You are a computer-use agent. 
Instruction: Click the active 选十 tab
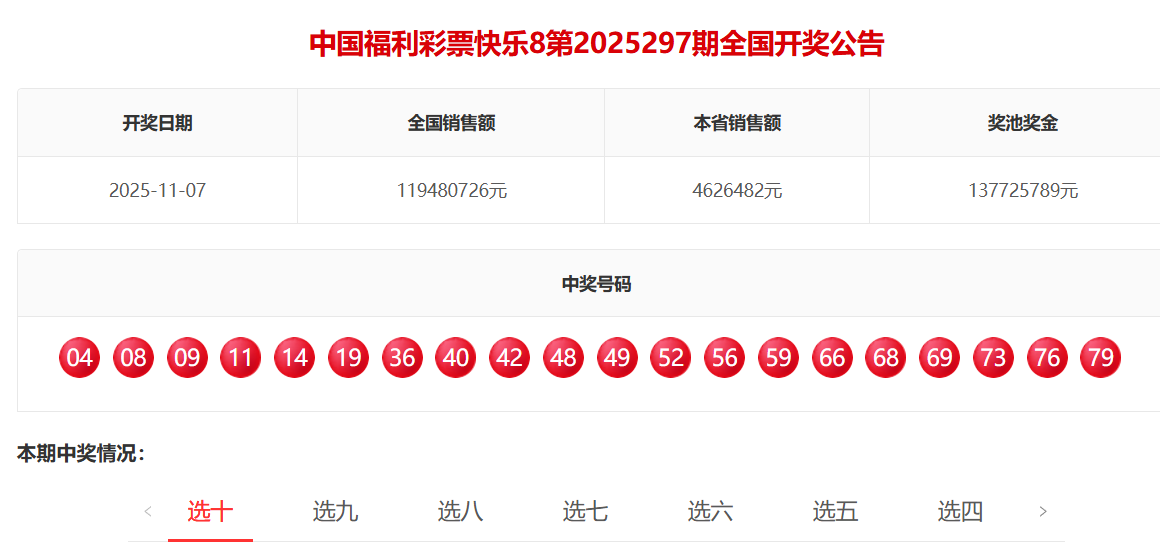[210, 512]
